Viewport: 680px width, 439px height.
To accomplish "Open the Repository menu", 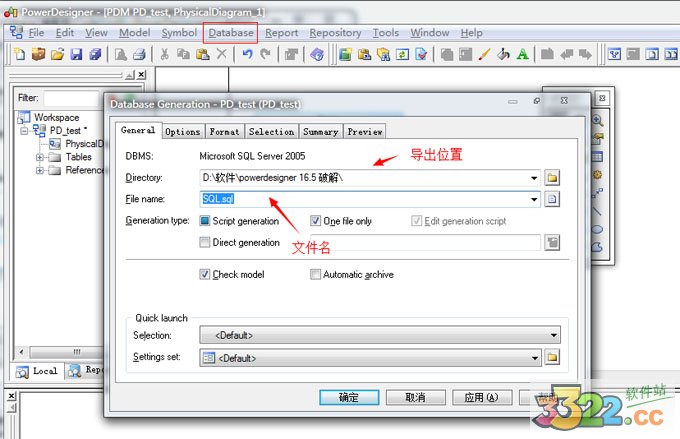I will coord(335,33).
